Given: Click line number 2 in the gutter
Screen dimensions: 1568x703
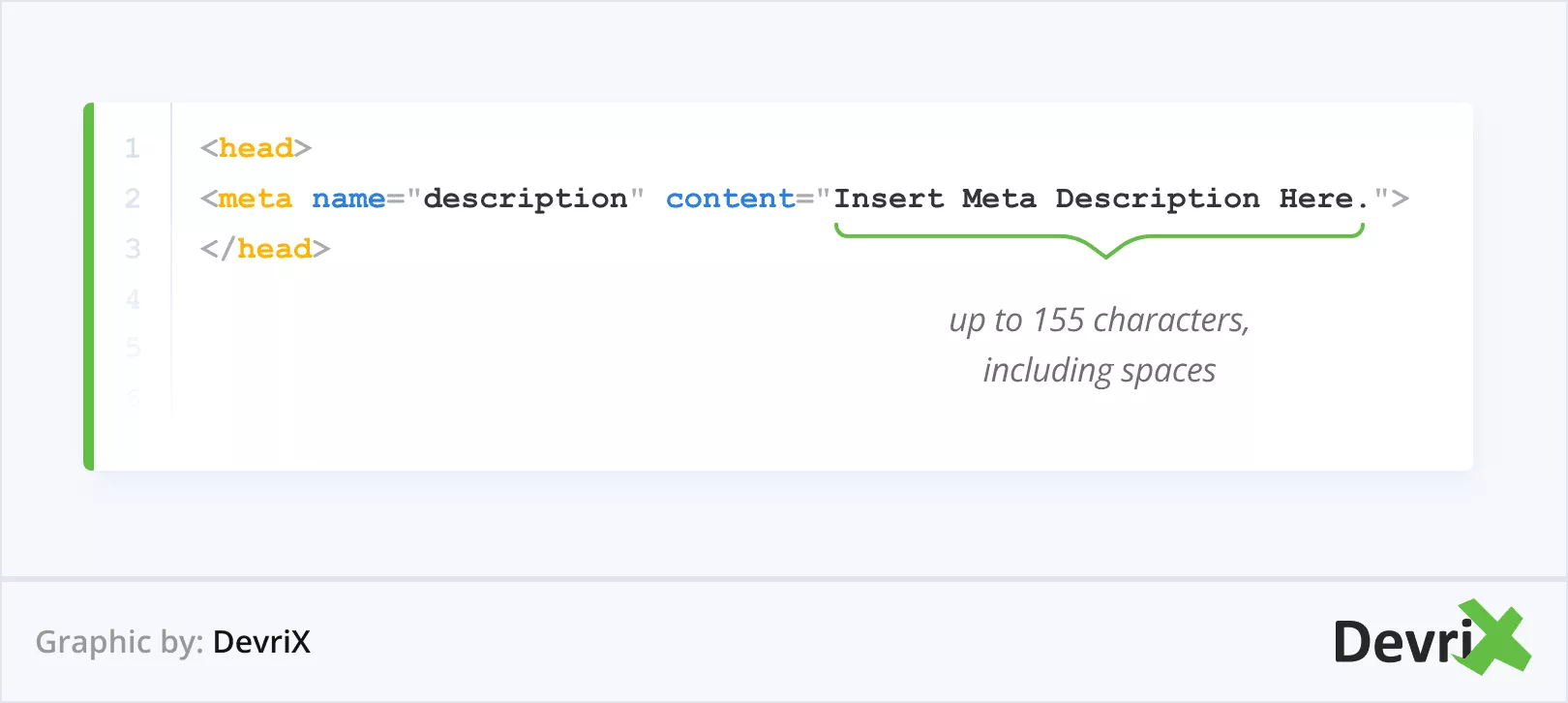Looking at the screenshot, I should [133, 199].
